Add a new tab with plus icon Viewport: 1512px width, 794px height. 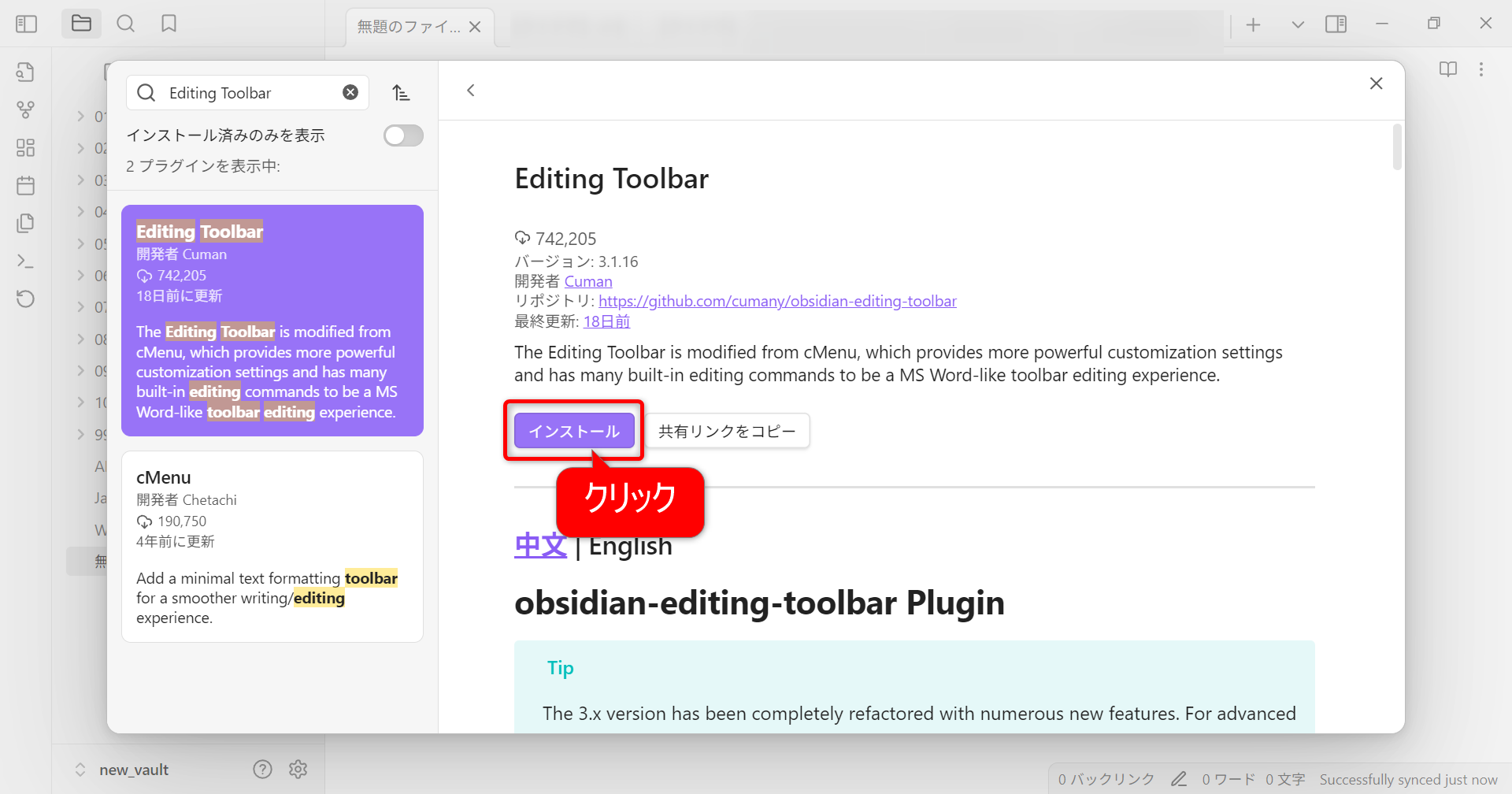click(1254, 25)
